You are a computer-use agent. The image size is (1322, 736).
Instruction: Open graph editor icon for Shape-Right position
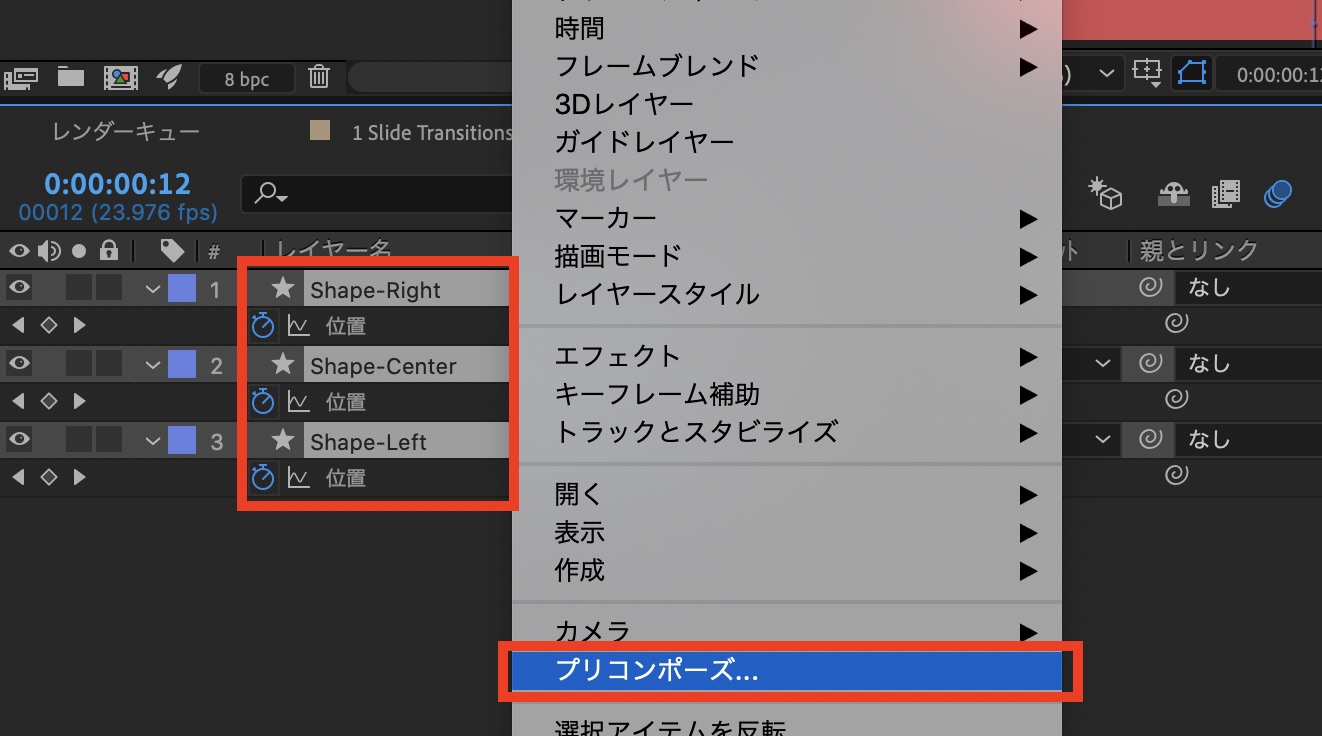pyautogui.click(x=298, y=325)
